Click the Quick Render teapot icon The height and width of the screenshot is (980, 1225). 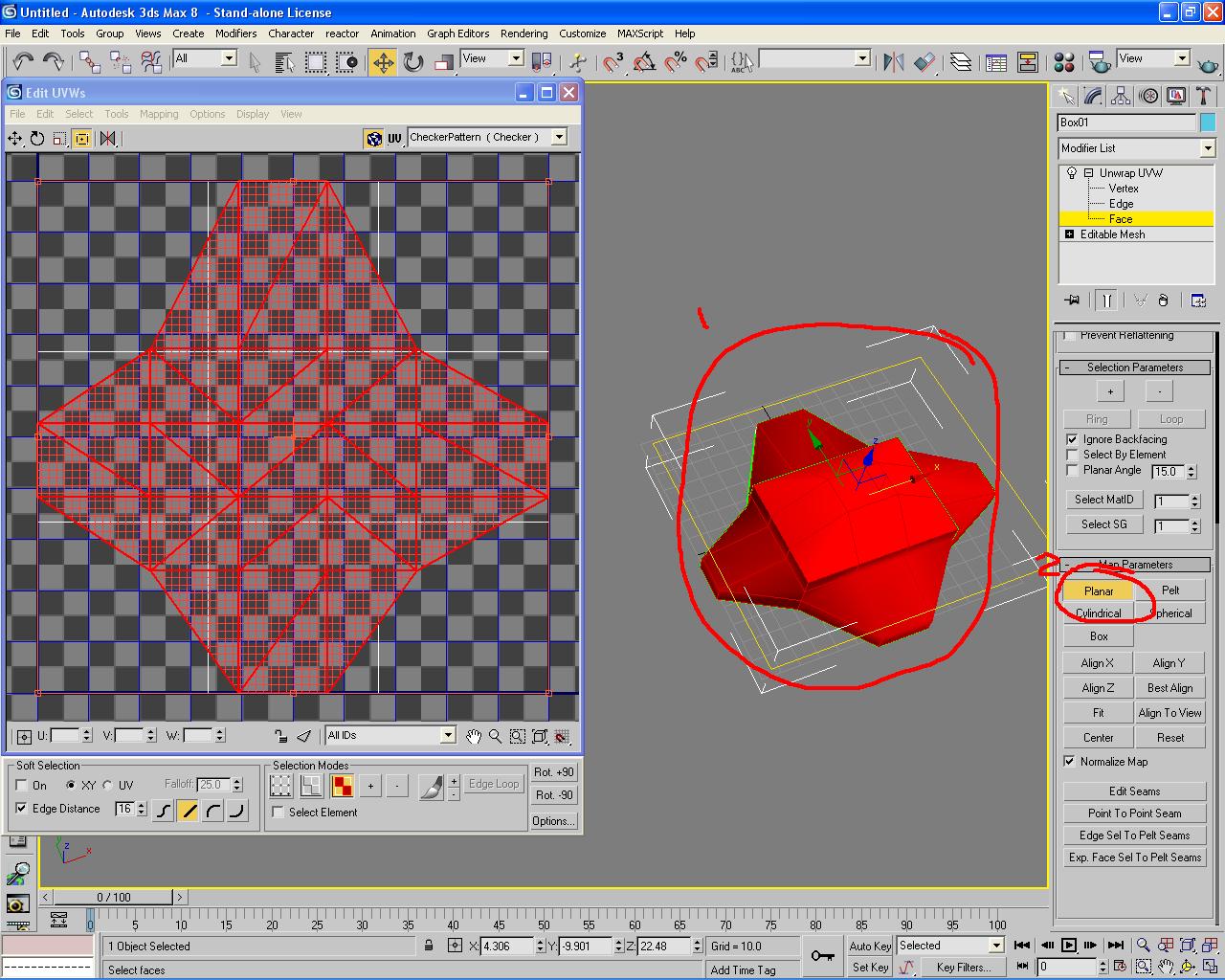[1209, 63]
